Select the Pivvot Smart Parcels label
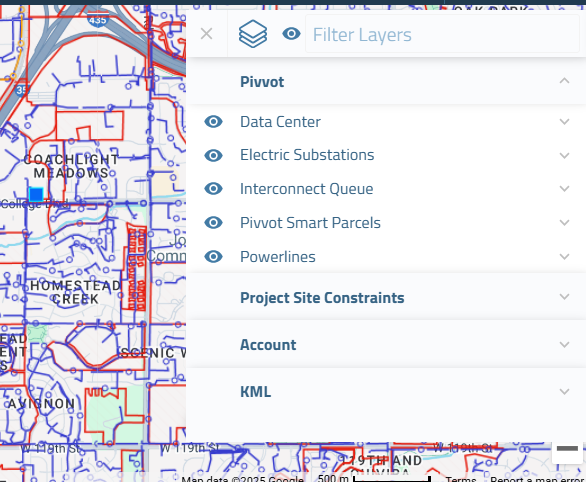 [x=310, y=223]
